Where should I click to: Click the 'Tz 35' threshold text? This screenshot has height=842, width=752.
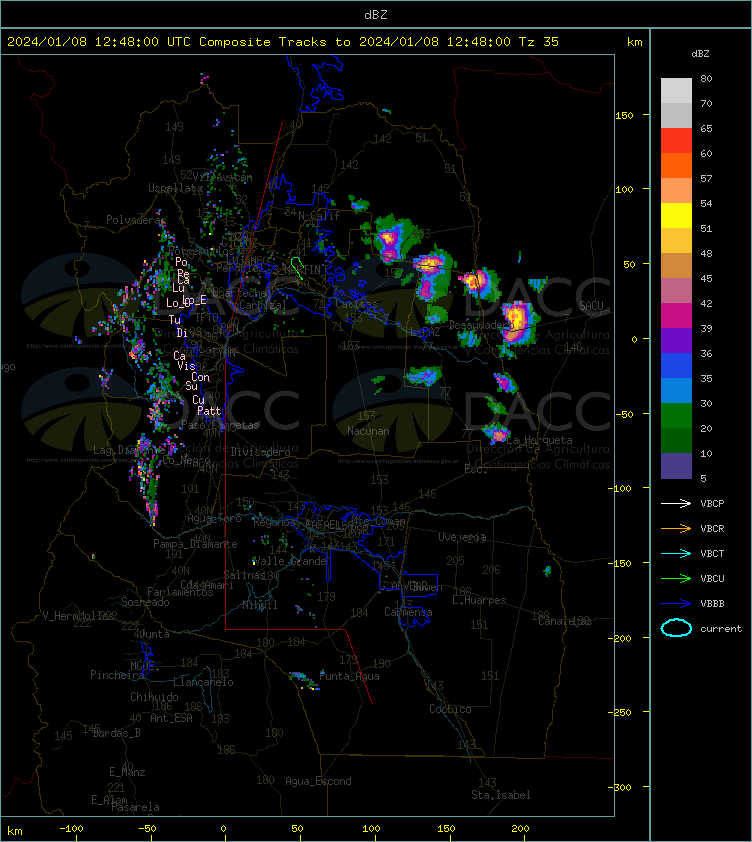pos(539,42)
